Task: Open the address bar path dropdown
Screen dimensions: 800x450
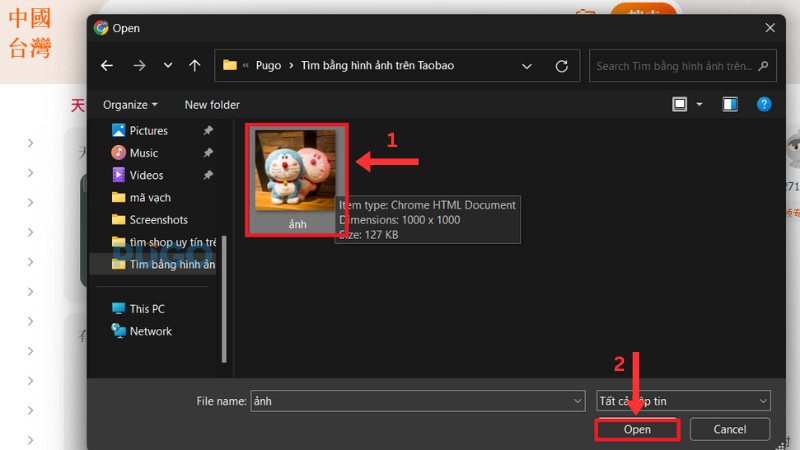Action: 527,66
